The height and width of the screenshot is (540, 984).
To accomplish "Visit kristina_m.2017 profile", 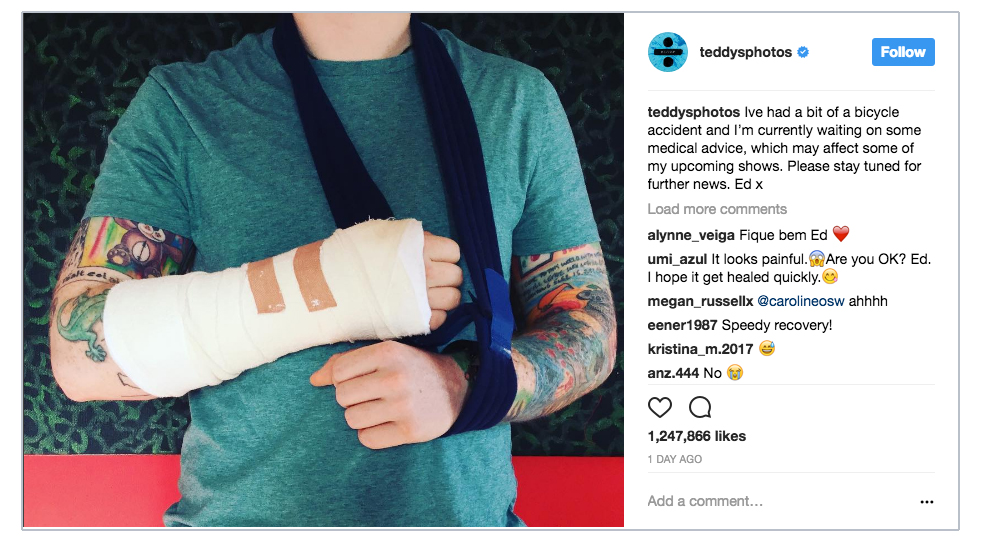I will tap(700, 349).
